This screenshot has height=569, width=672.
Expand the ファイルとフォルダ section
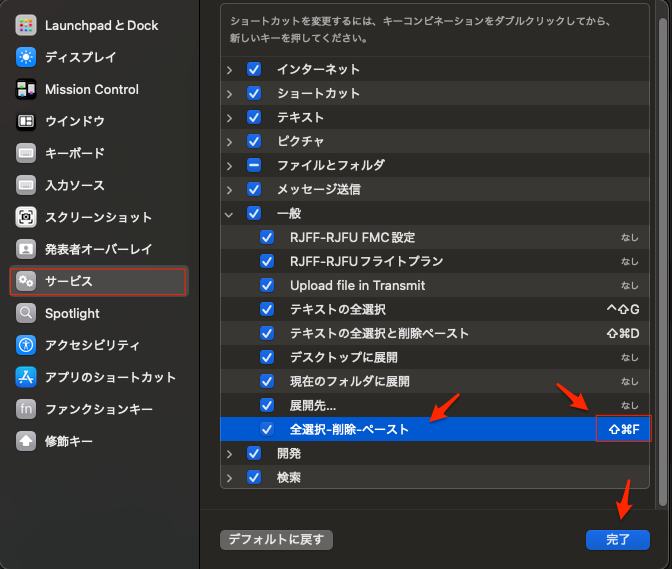(x=229, y=165)
